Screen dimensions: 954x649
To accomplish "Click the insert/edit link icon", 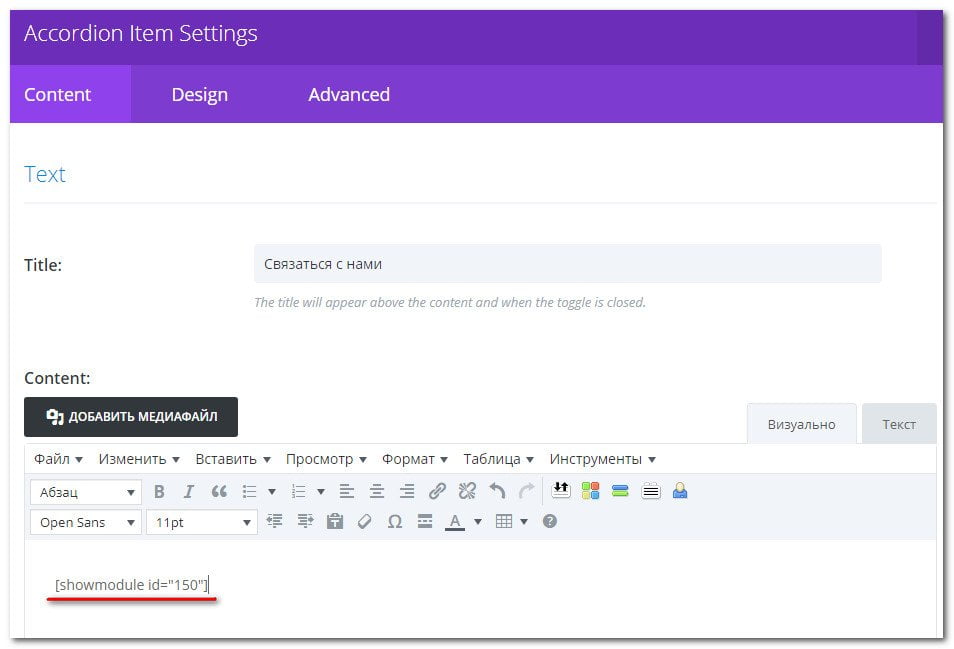I will point(437,492).
